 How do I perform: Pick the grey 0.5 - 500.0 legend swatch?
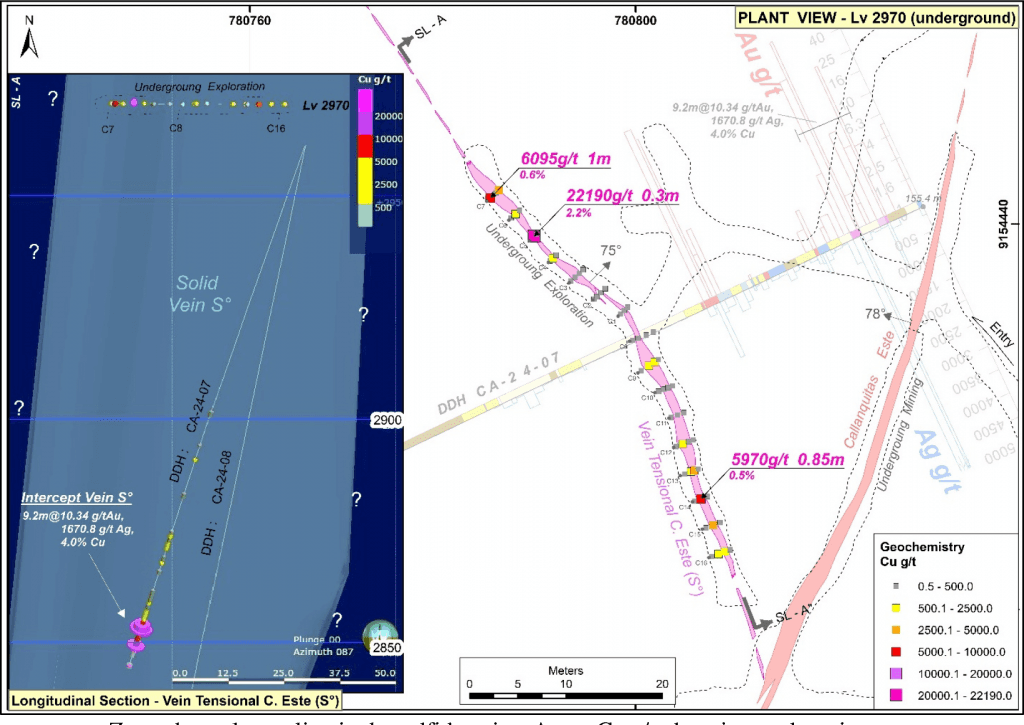(896, 587)
